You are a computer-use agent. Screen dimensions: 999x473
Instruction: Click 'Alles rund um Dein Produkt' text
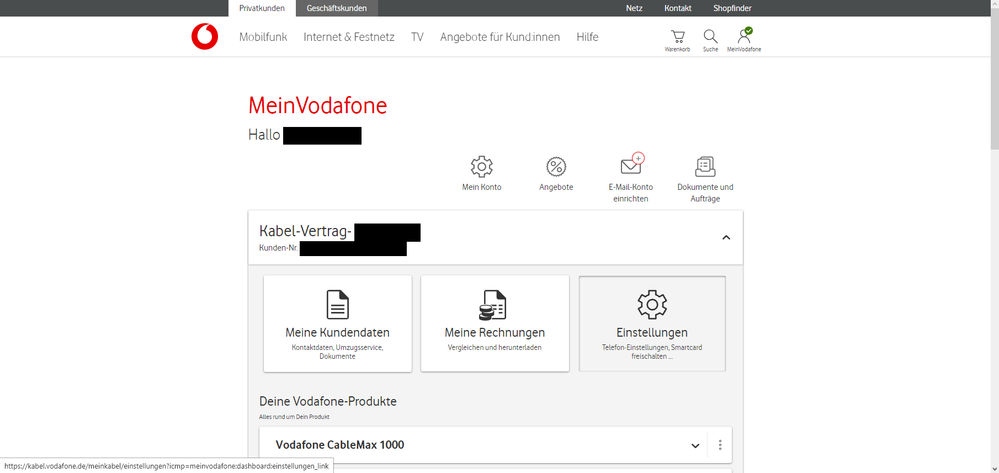(294, 417)
